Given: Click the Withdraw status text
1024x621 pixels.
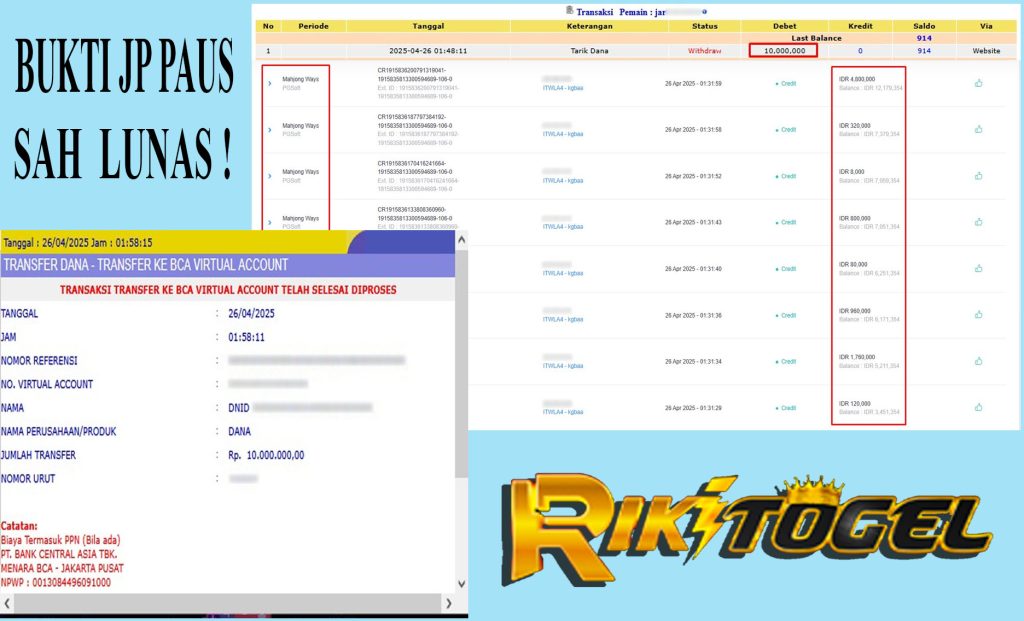Looking at the screenshot, I should (705, 51).
